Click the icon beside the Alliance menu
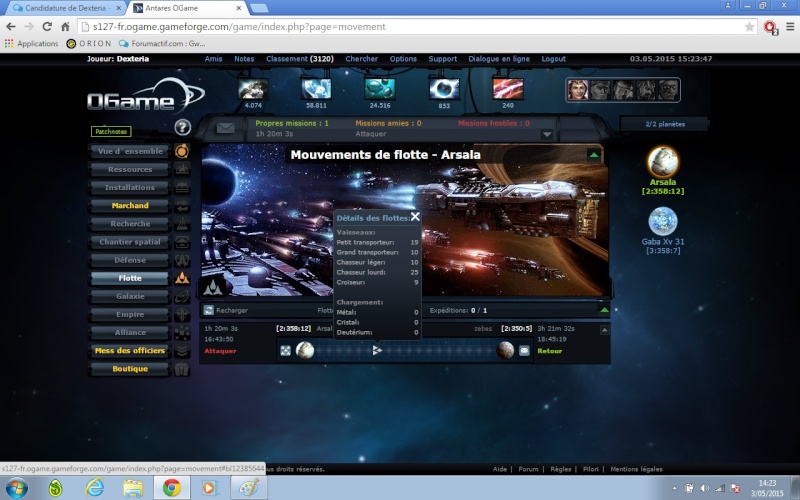800x500 pixels. coord(182,332)
